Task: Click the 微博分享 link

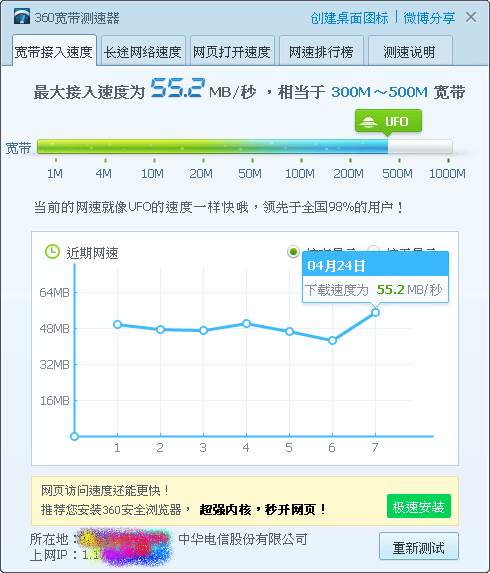Action: (x=429, y=18)
